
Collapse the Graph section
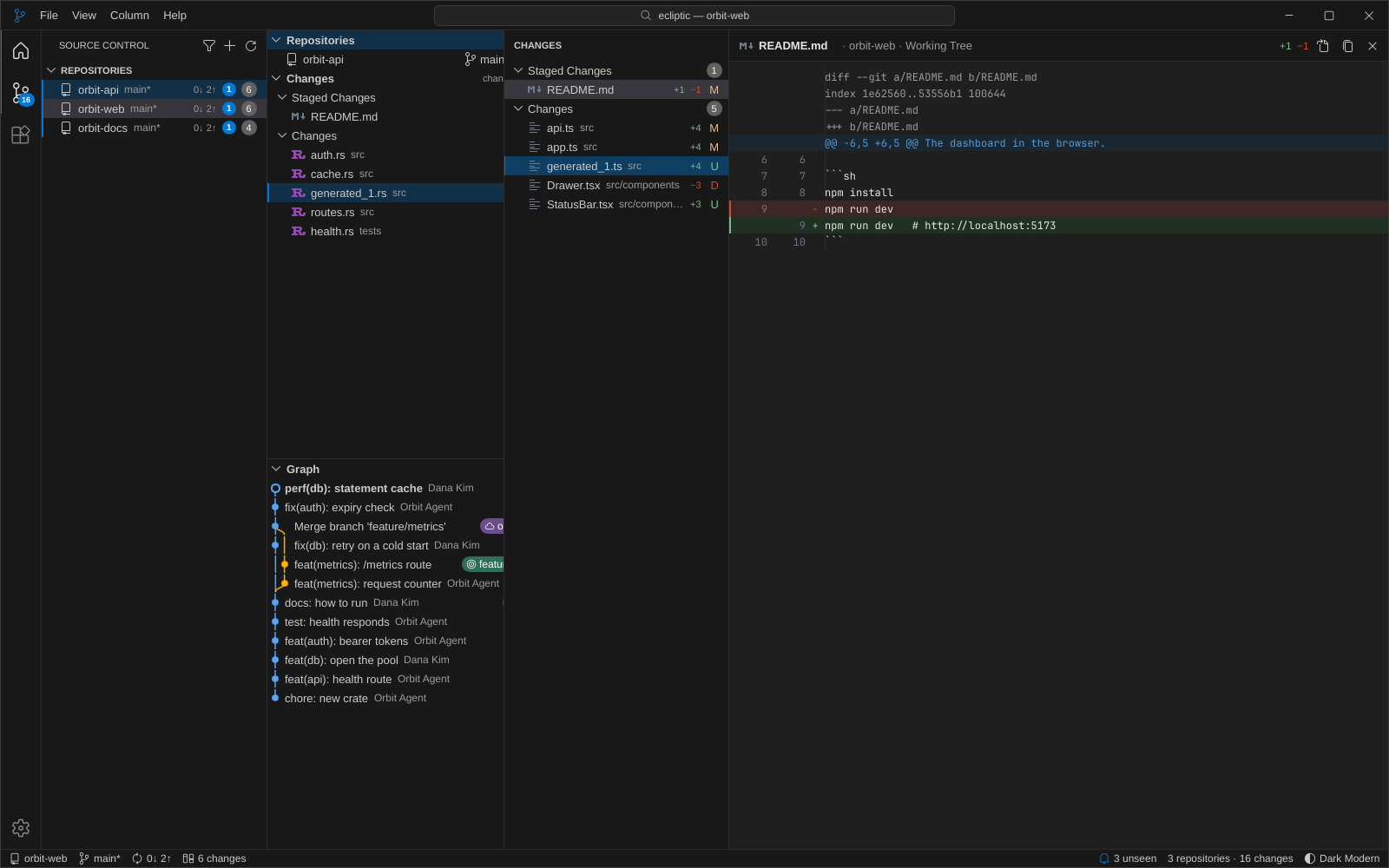[x=276, y=469]
